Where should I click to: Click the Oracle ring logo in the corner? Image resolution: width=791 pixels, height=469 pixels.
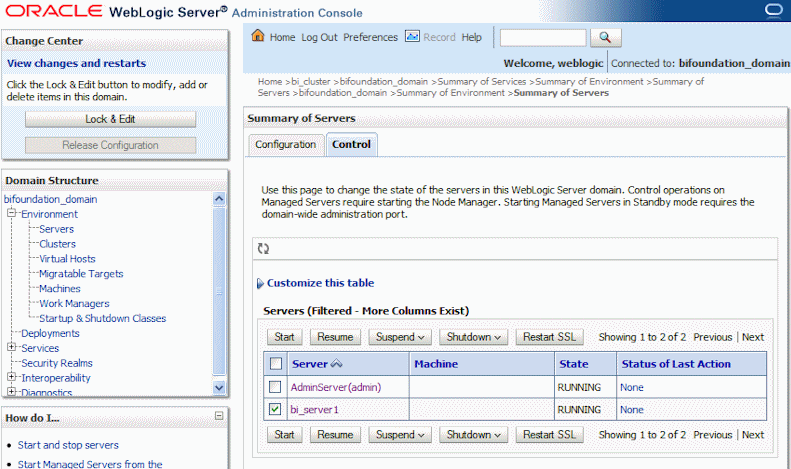[773, 11]
